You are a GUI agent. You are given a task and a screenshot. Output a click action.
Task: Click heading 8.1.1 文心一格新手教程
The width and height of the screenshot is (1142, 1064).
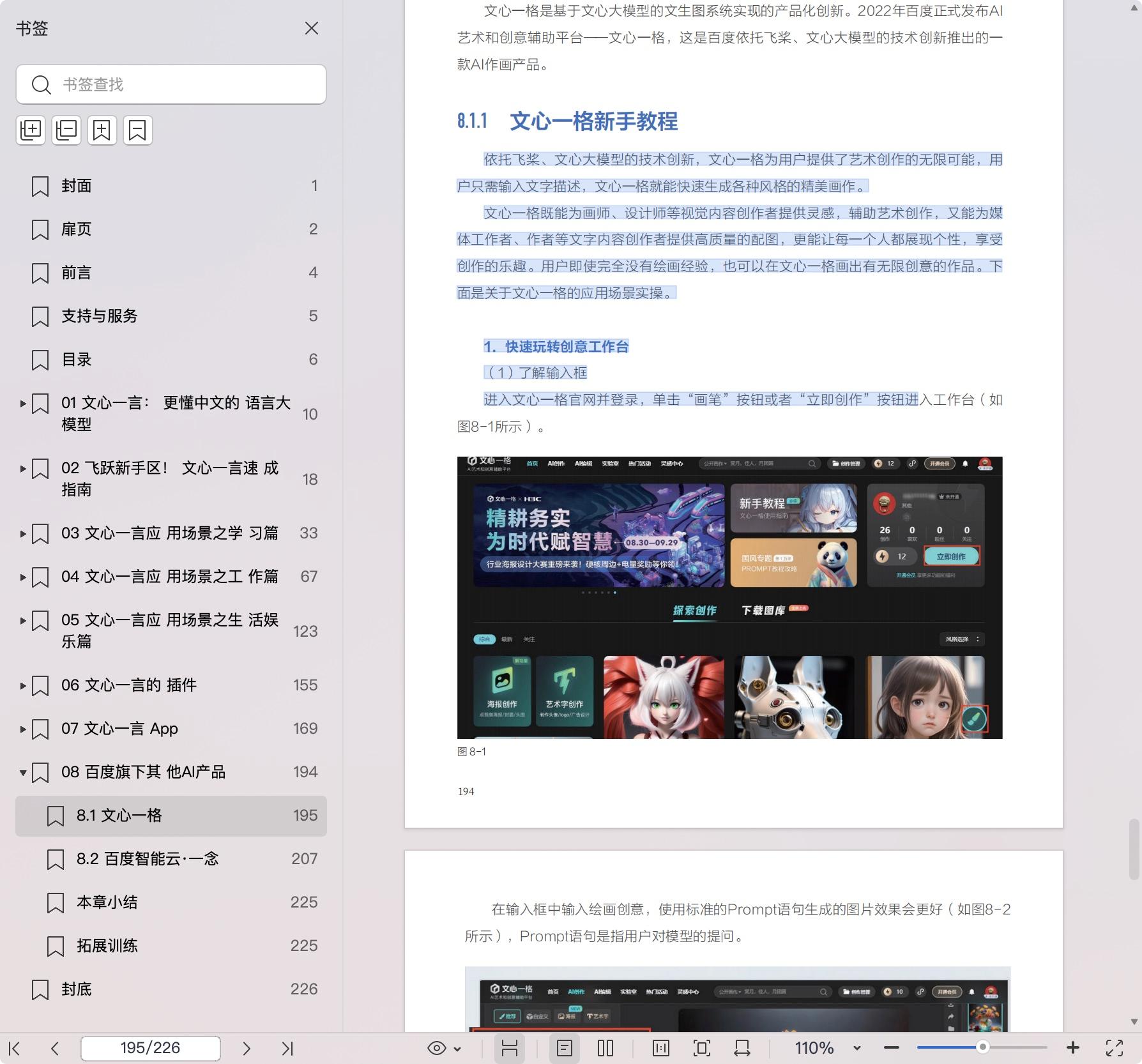567,121
